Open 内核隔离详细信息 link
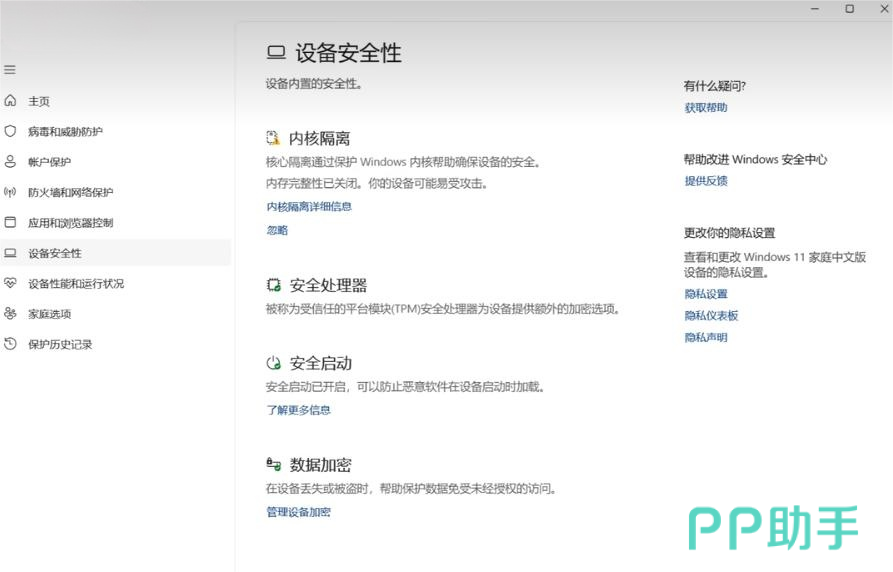 click(309, 207)
